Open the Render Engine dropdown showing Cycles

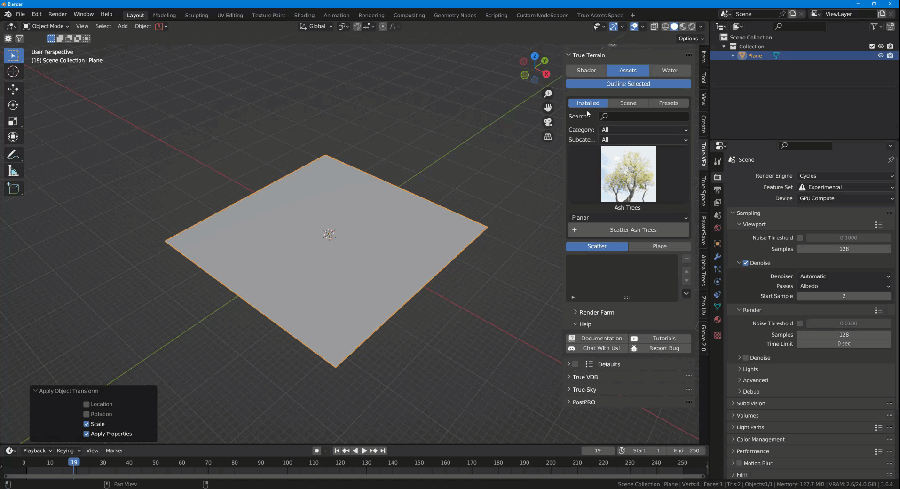[845, 176]
